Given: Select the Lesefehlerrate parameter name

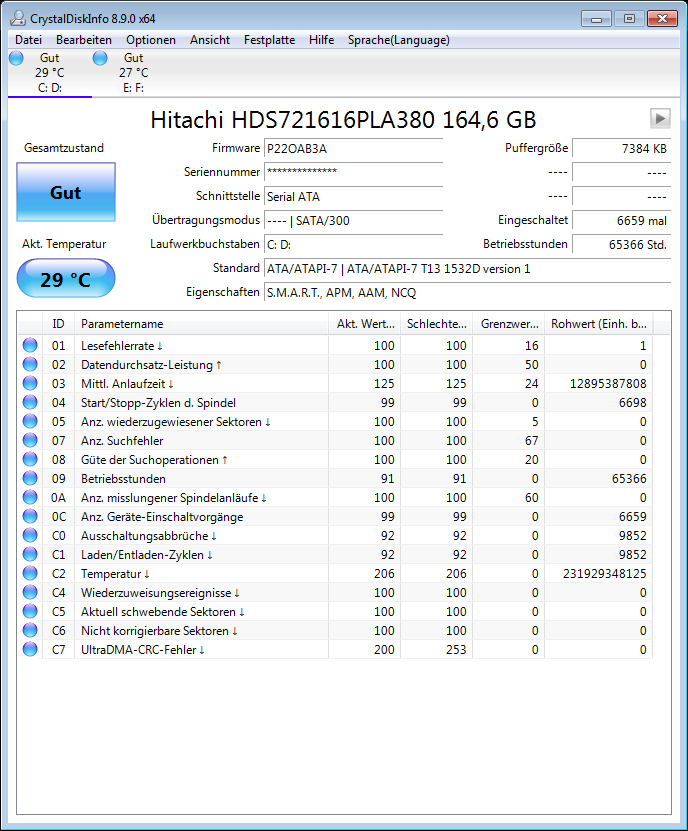Looking at the screenshot, I should [121, 346].
